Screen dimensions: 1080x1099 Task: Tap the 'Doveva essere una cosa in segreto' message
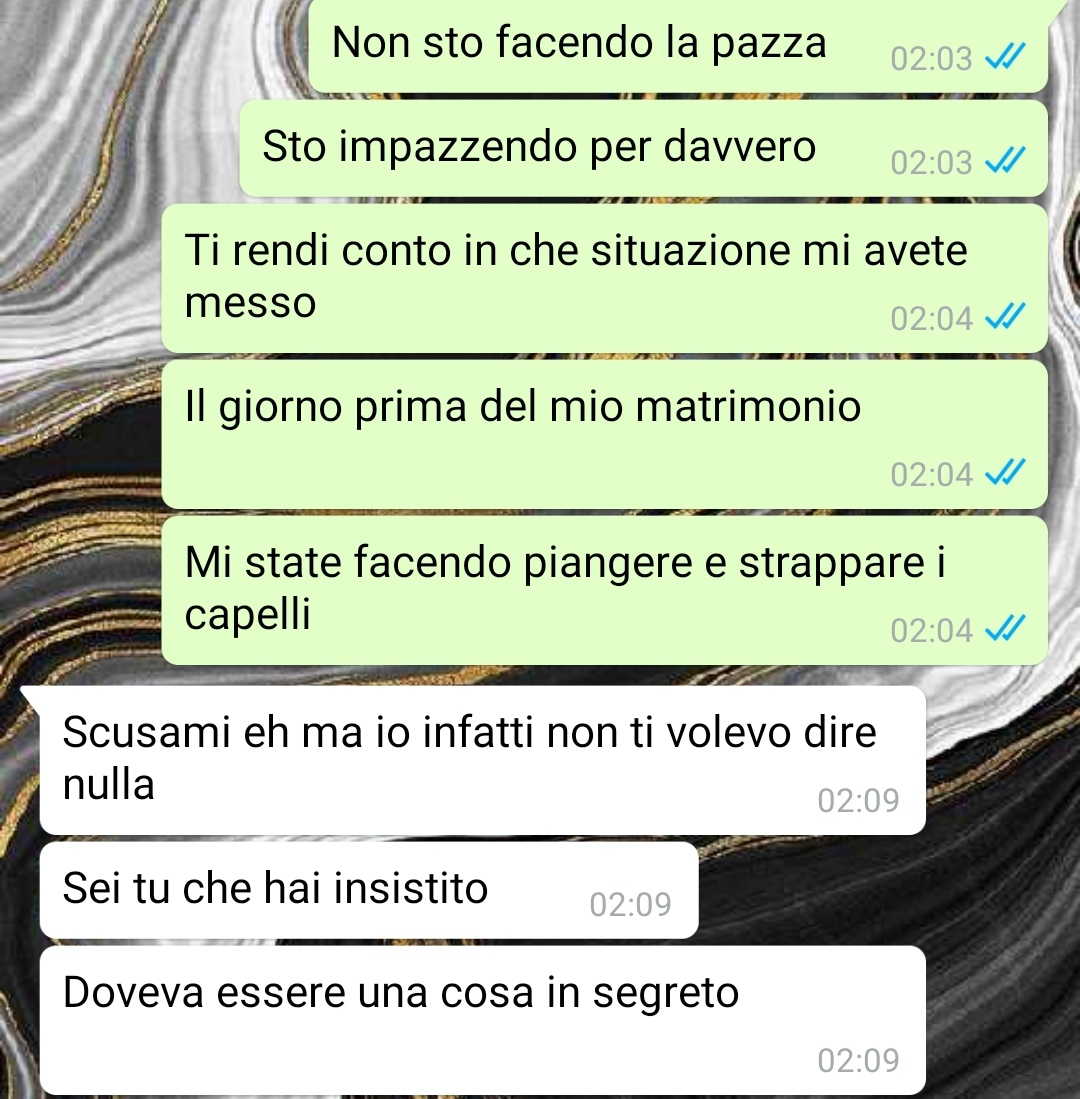(x=482, y=1020)
